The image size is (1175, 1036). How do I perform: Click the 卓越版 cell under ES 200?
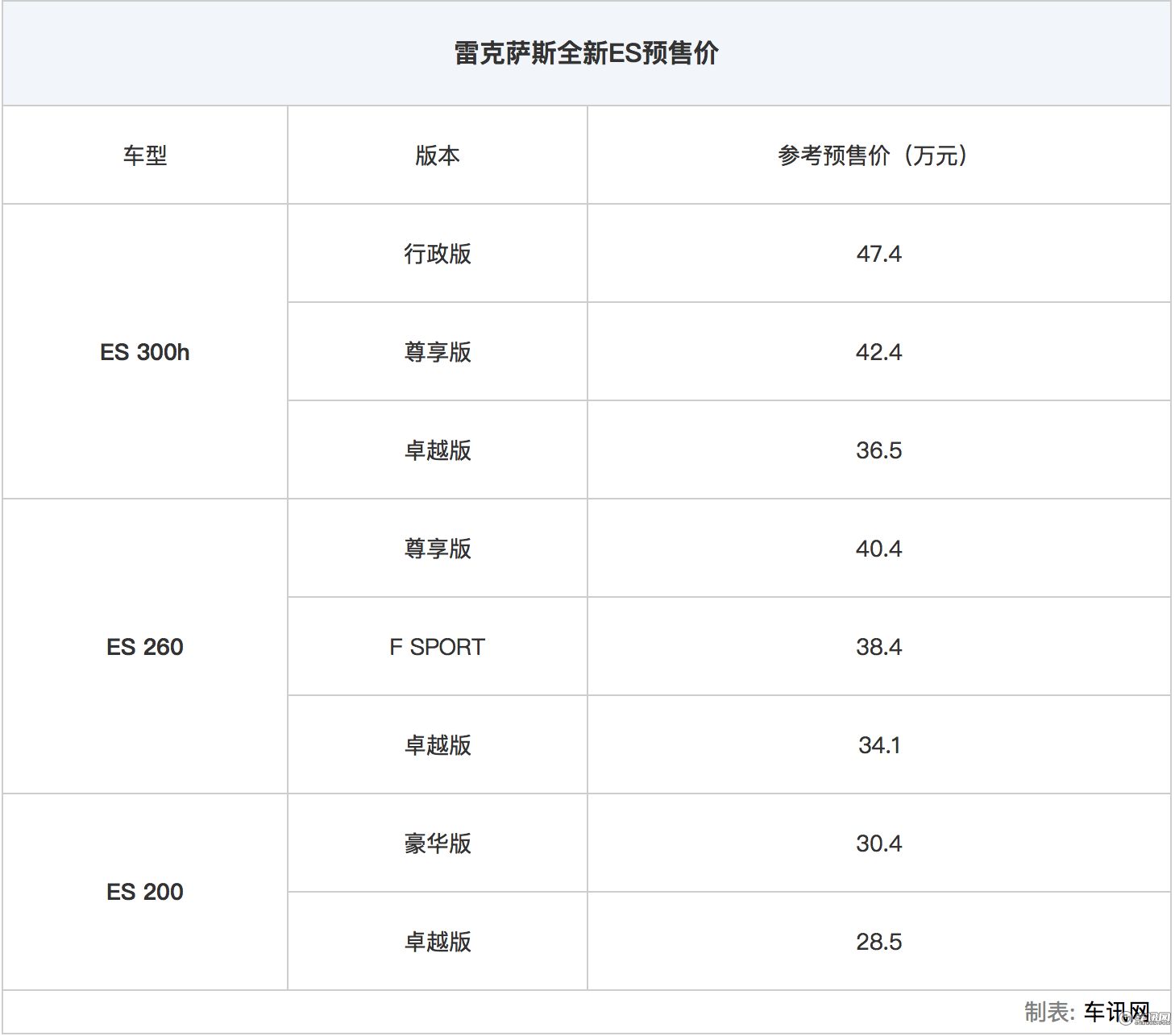436,942
